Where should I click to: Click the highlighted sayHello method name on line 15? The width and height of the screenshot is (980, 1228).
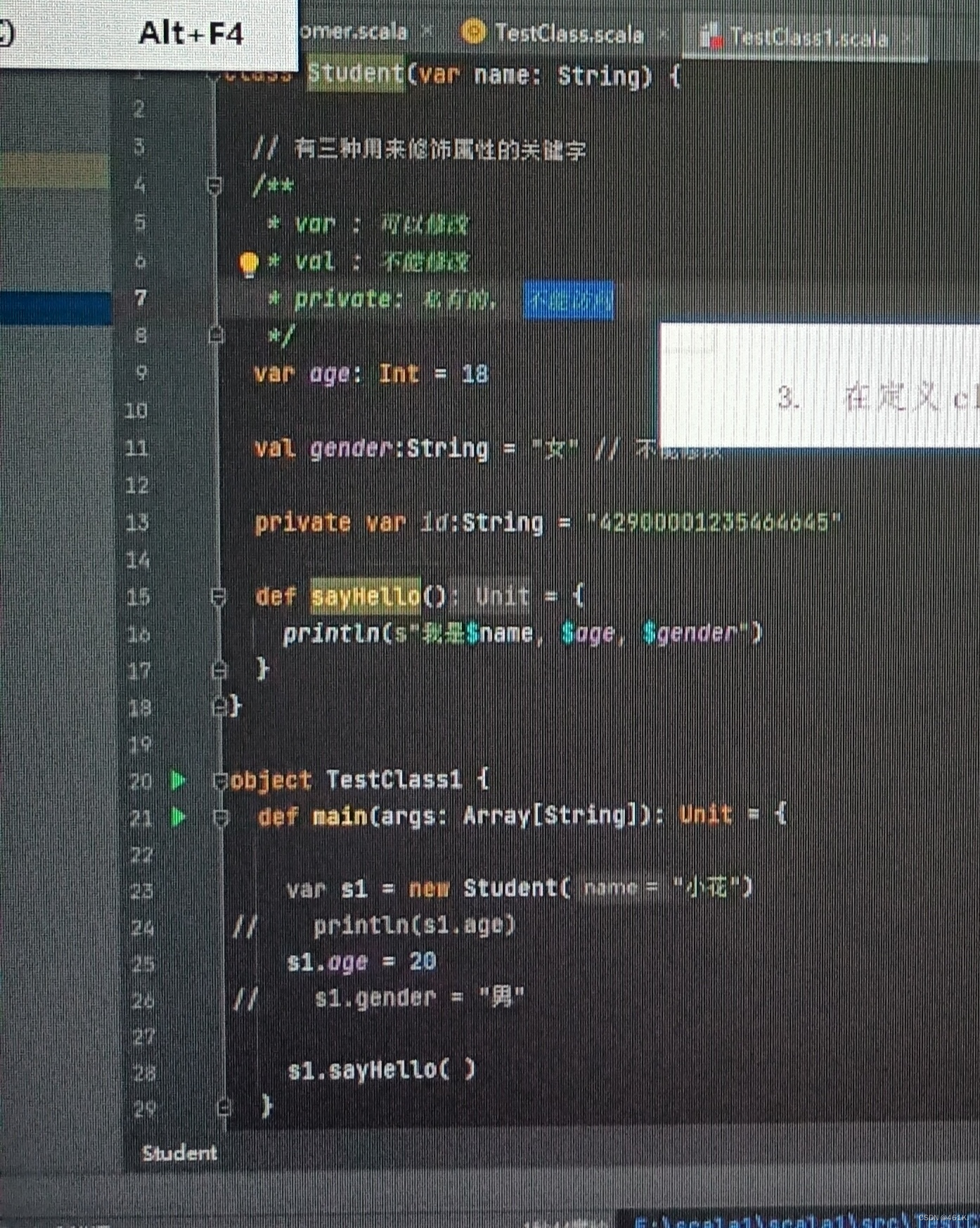366,596
